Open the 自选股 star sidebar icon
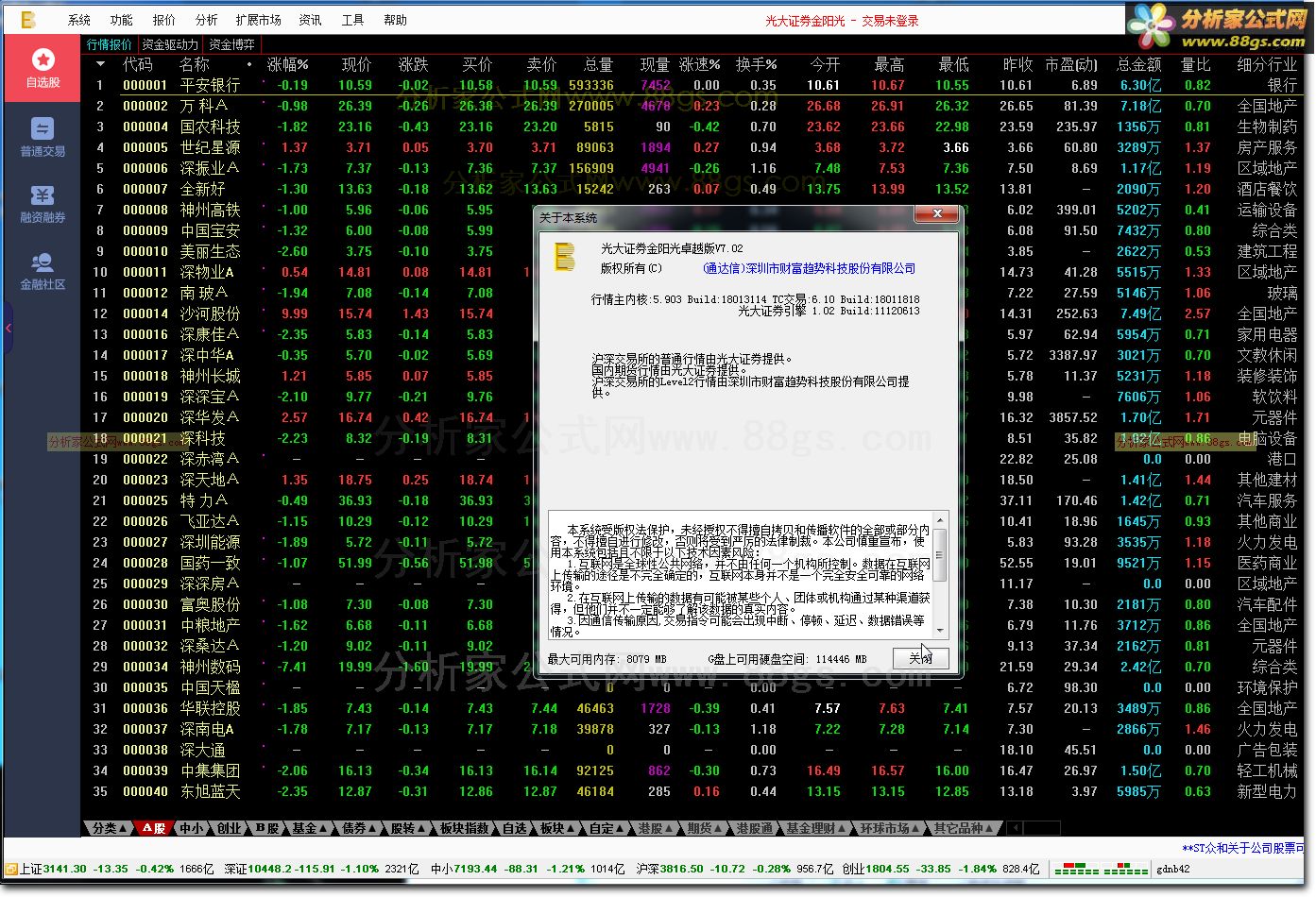Screen dimensions: 1316x897 [43, 68]
